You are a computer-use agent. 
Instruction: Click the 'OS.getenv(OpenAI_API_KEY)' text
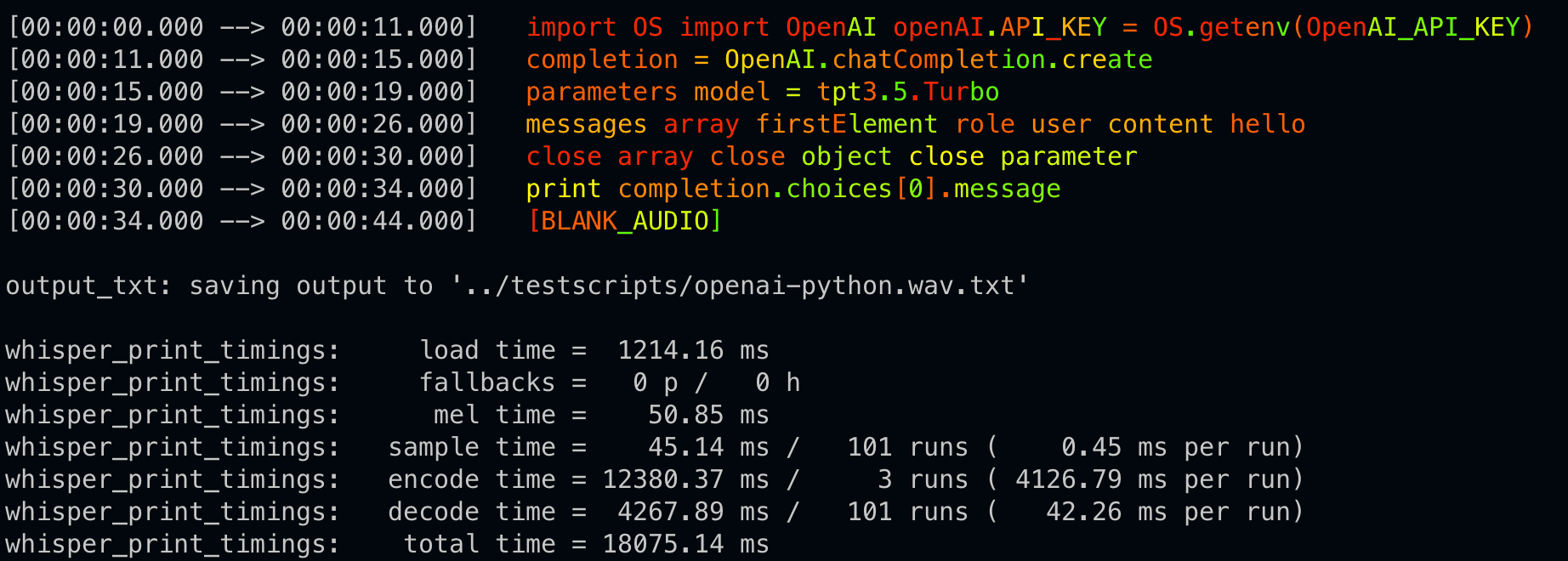point(1343,27)
